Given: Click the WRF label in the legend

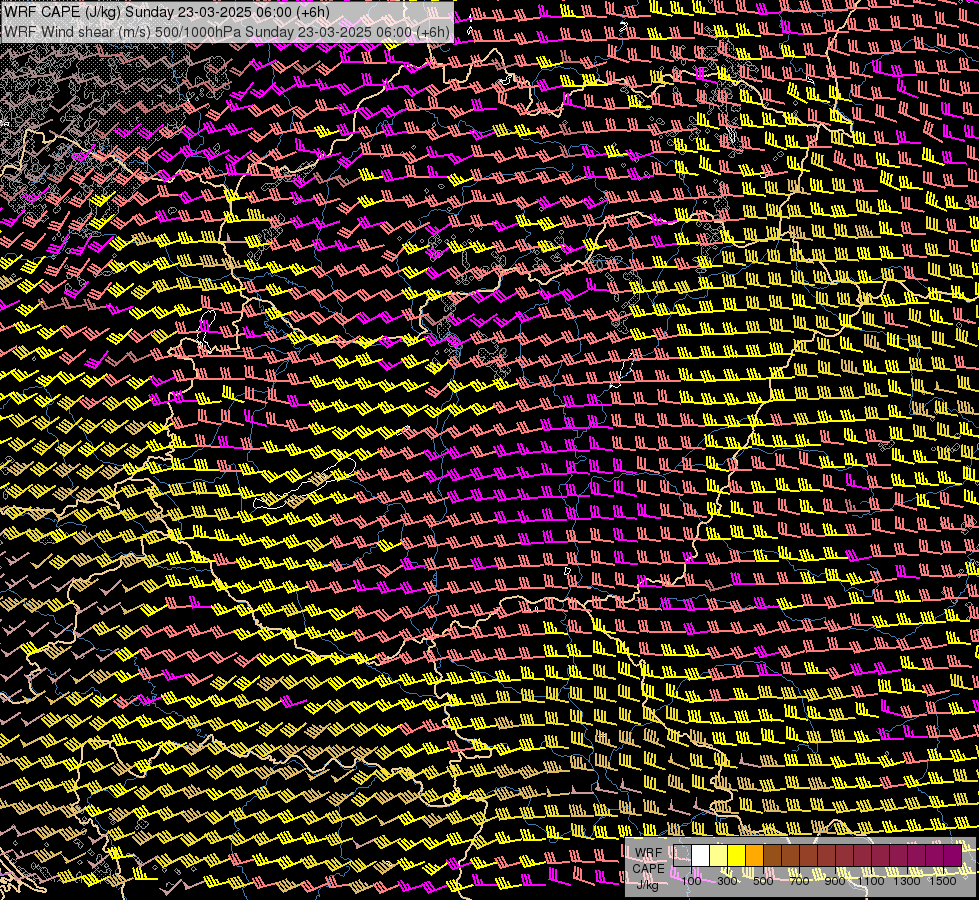Looking at the screenshot, I should coord(648,853).
